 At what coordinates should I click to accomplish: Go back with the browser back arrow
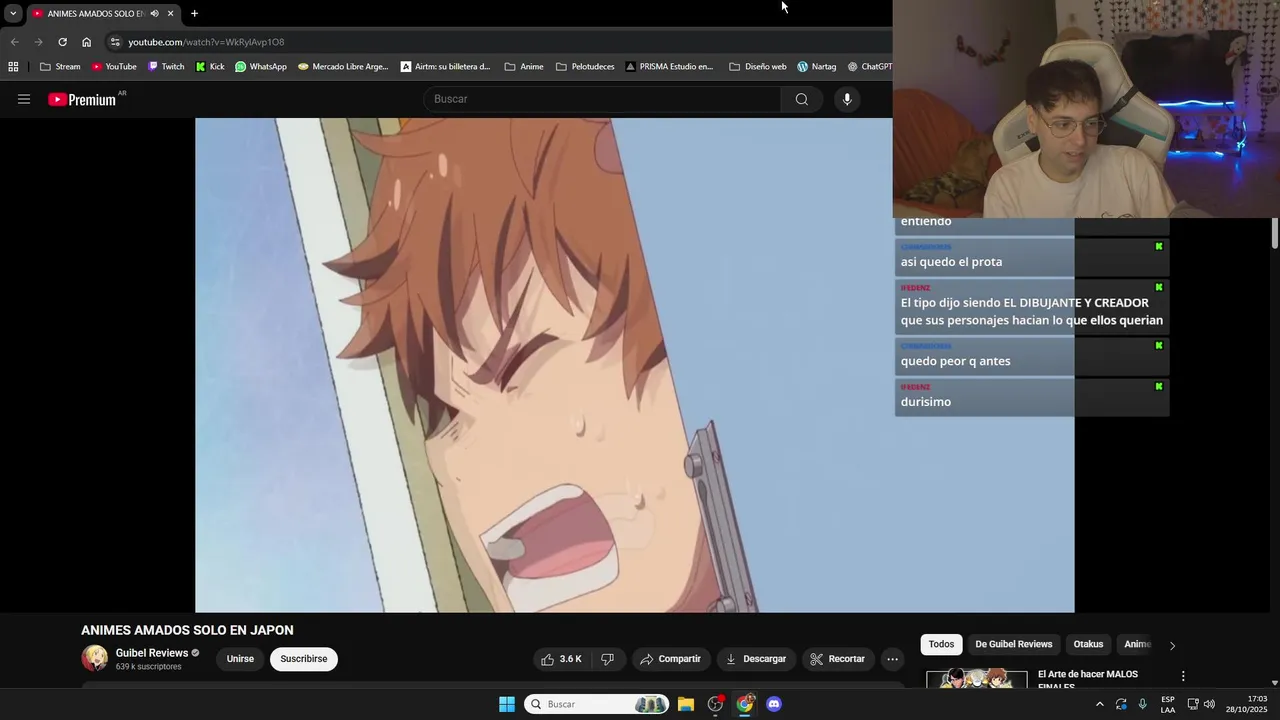(14, 42)
